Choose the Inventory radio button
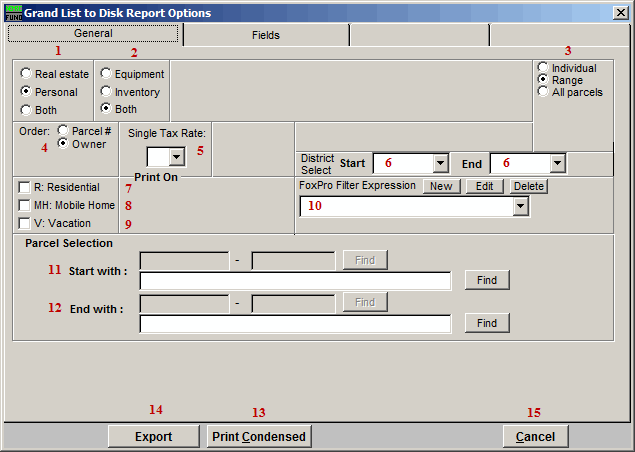 click(x=106, y=92)
